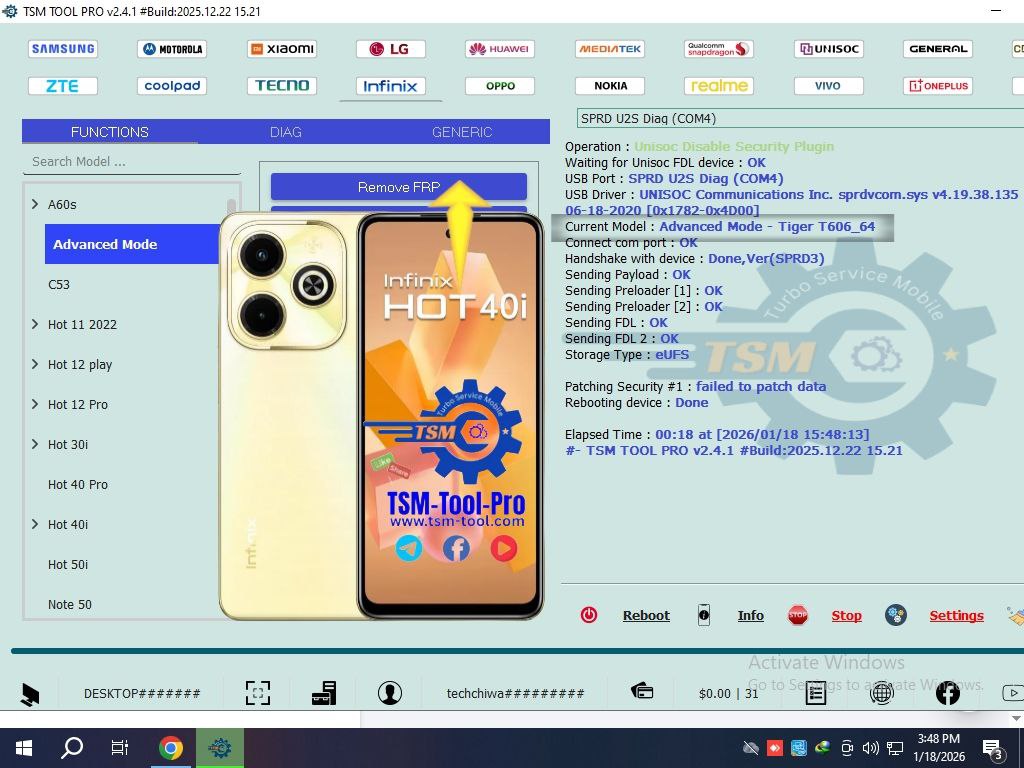Screen dimensions: 1024x768
Task: Select the C53 model
Action: [x=59, y=285]
